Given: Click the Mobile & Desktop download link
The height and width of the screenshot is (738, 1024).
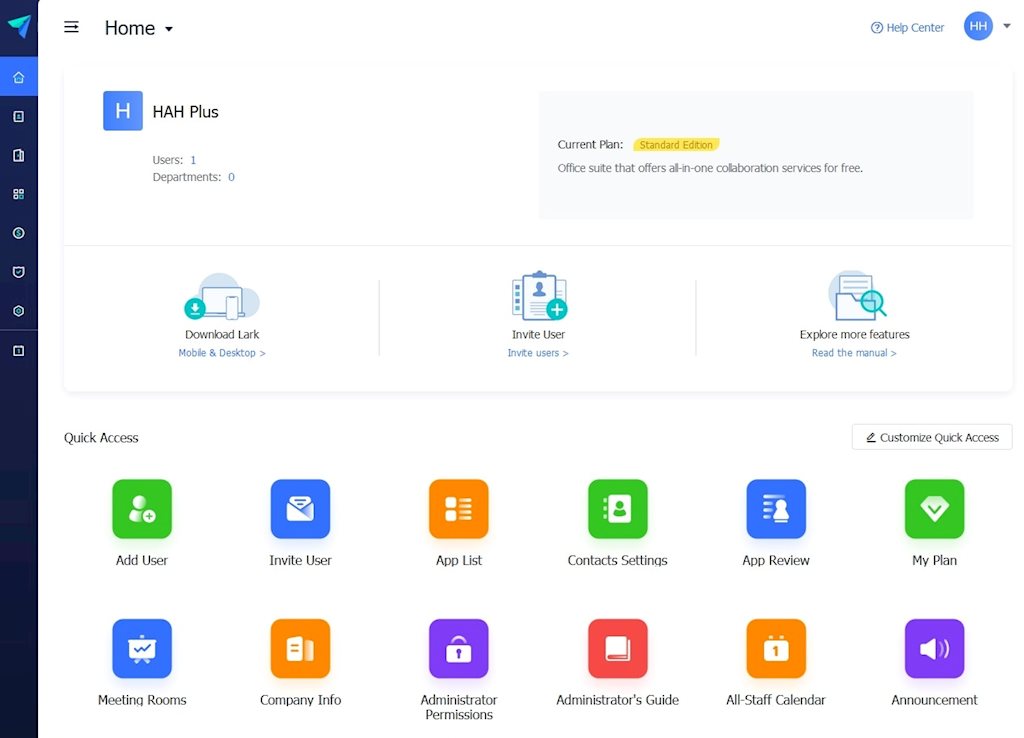Looking at the screenshot, I should [222, 353].
